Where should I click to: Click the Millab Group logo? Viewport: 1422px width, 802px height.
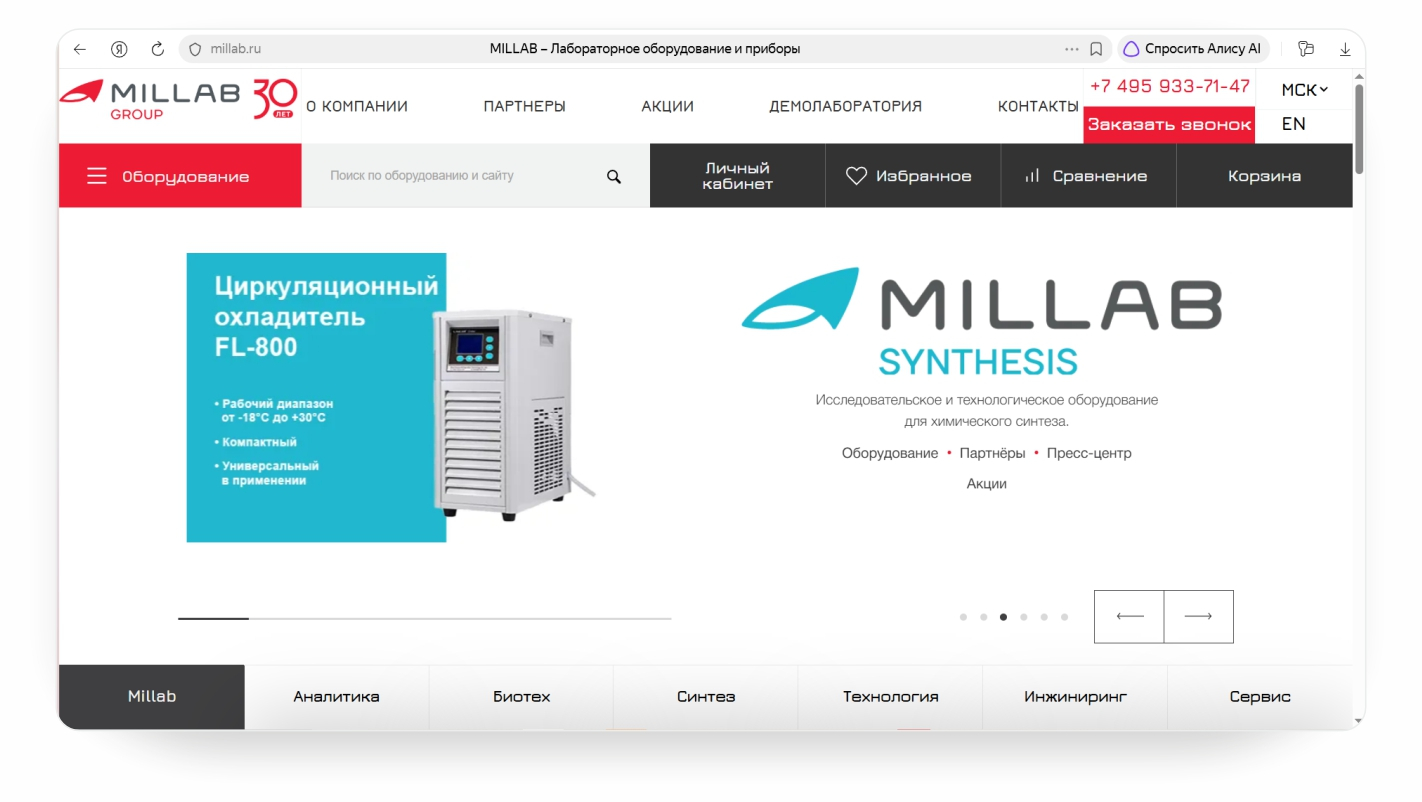pyautogui.click(x=150, y=100)
